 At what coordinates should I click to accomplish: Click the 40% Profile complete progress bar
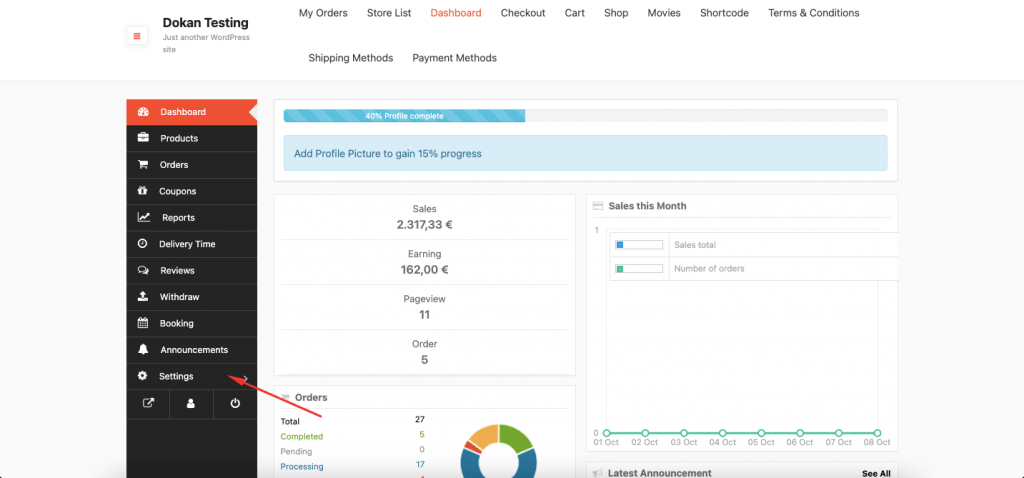click(404, 116)
